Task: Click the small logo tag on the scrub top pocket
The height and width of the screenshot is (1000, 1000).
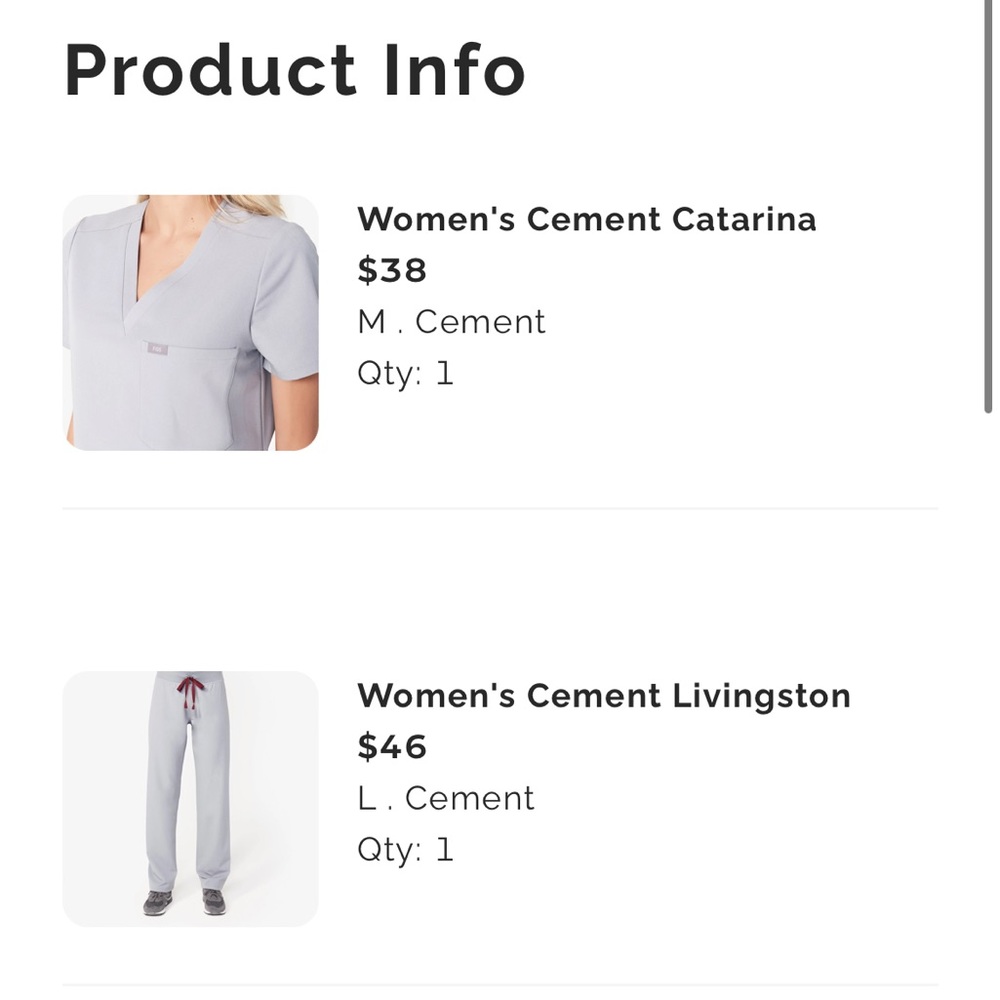Action: 158,349
